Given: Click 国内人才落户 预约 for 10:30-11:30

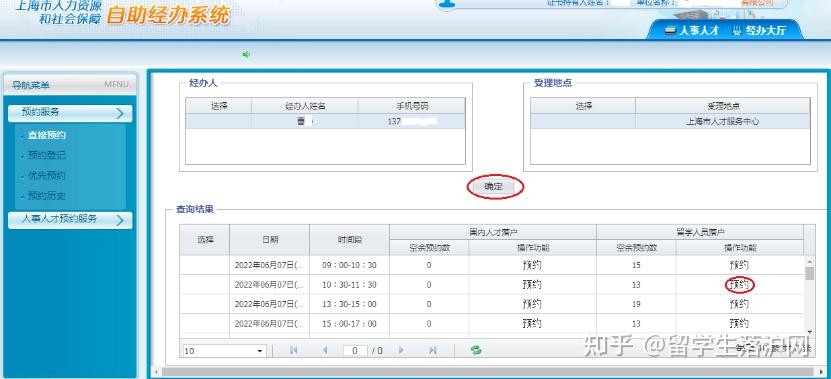Looking at the screenshot, I should (x=532, y=285).
